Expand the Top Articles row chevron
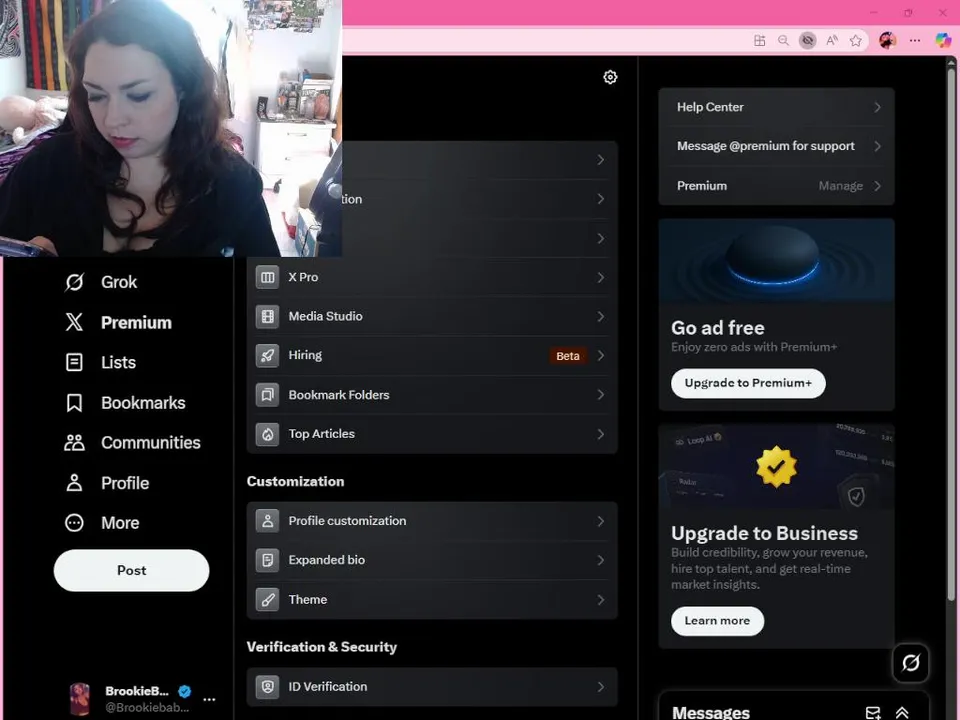This screenshot has height=720, width=960. tap(601, 434)
